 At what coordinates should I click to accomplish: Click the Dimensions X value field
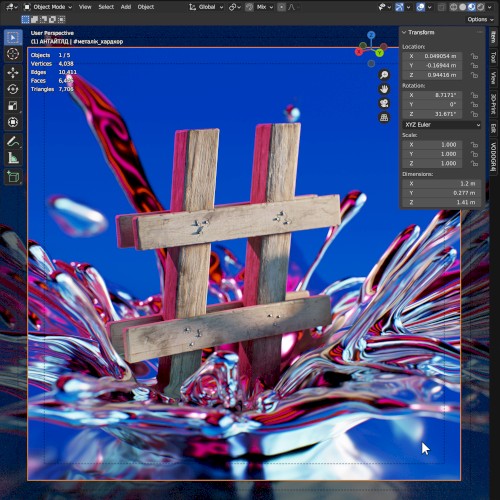pos(441,184)
